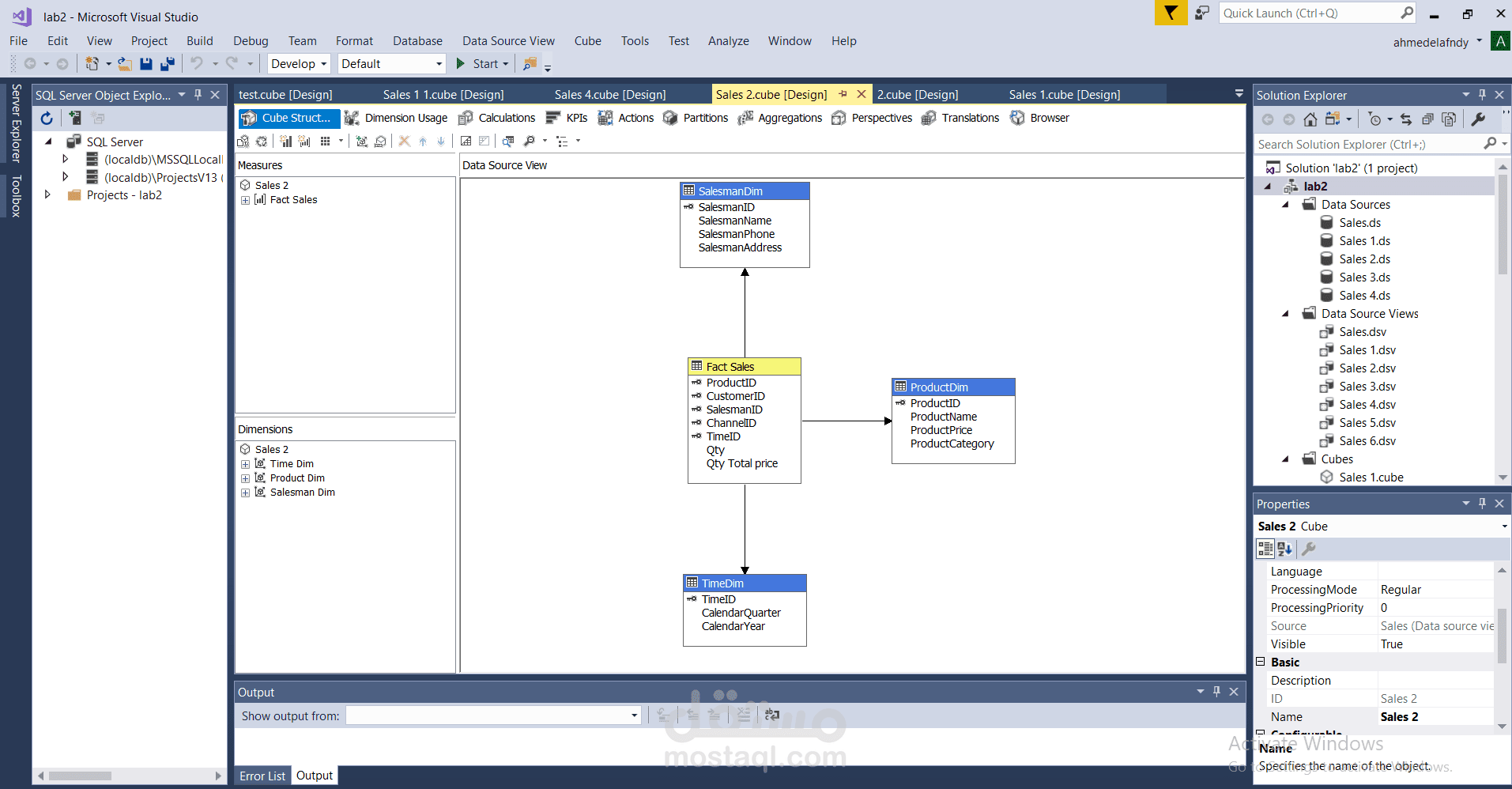Open the Show output from dropdown
Screen dimensions: 1512x789
click(632, 715)
